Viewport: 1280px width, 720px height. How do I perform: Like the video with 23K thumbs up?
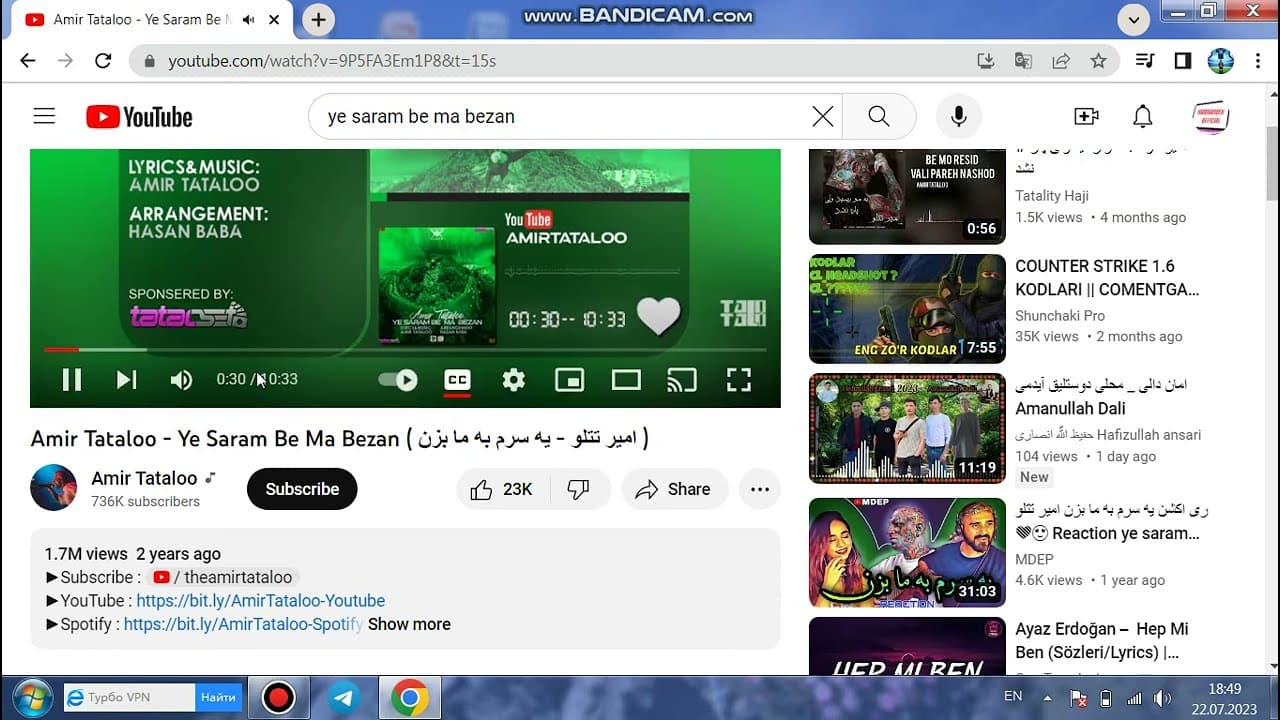point(503,489)
